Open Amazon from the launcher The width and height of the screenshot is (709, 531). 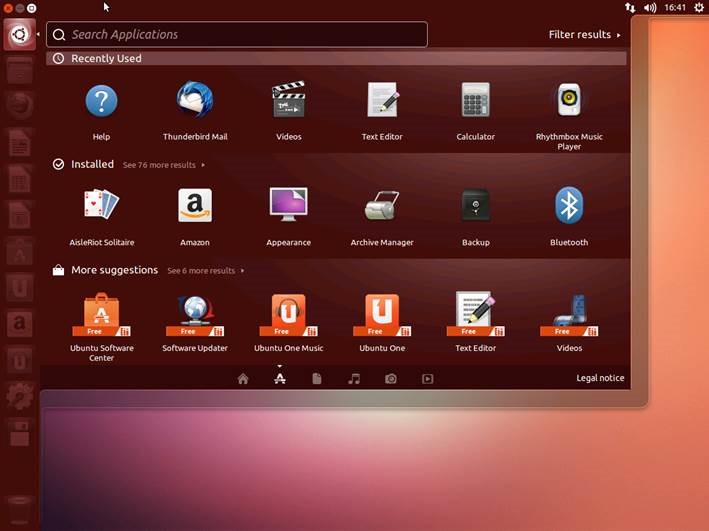19,324
